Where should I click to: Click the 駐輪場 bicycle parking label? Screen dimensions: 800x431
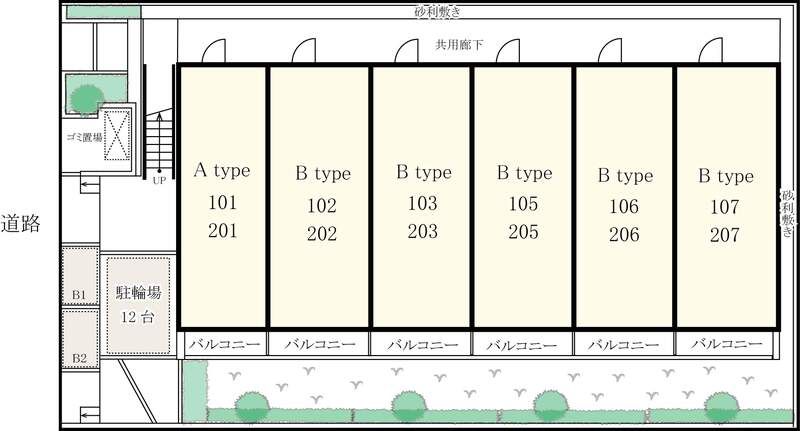click(138, 292)
